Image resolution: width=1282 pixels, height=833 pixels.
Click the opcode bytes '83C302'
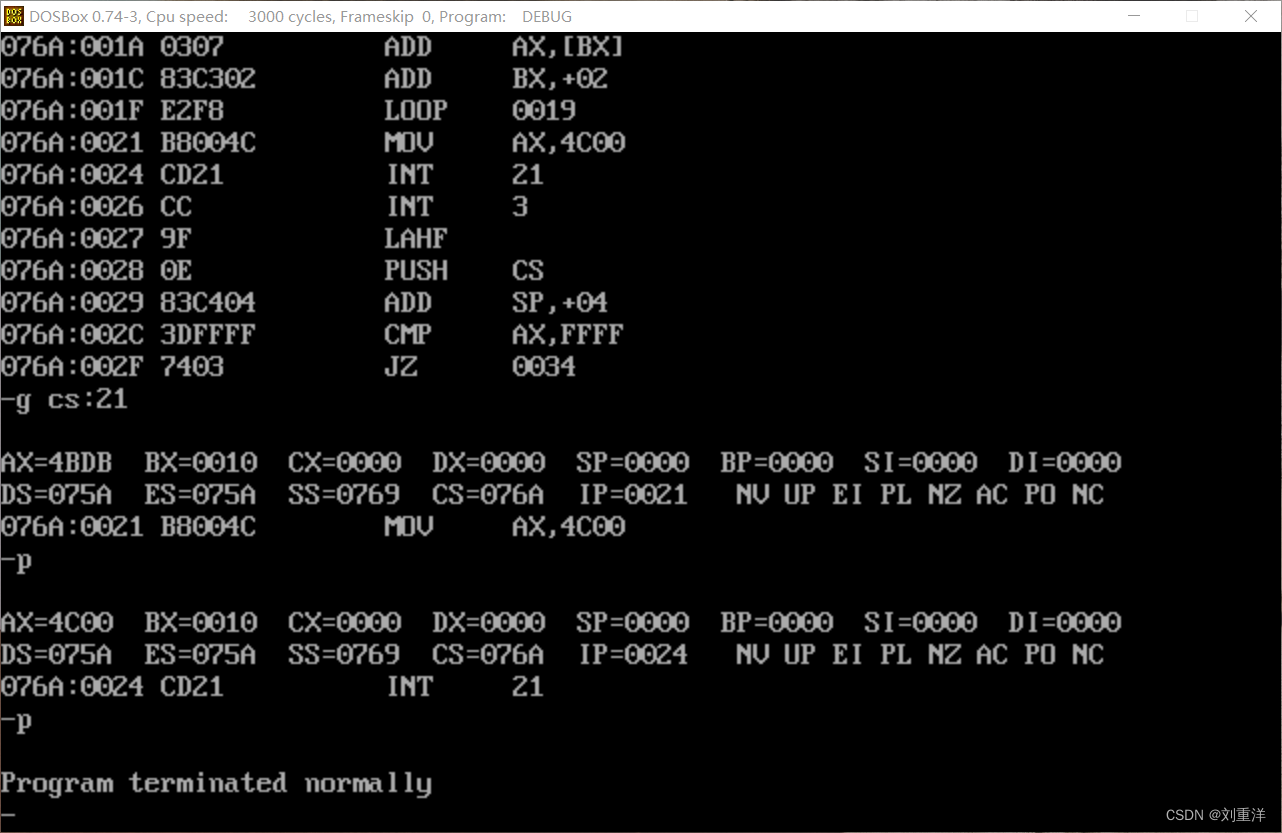[x=208, y=78]
